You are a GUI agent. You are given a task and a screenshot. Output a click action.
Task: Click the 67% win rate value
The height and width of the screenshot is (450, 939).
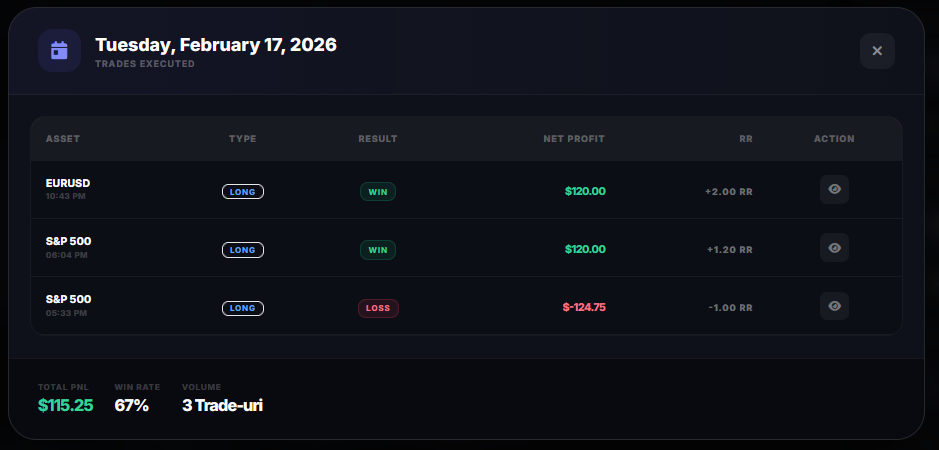[x=131, y=405]
